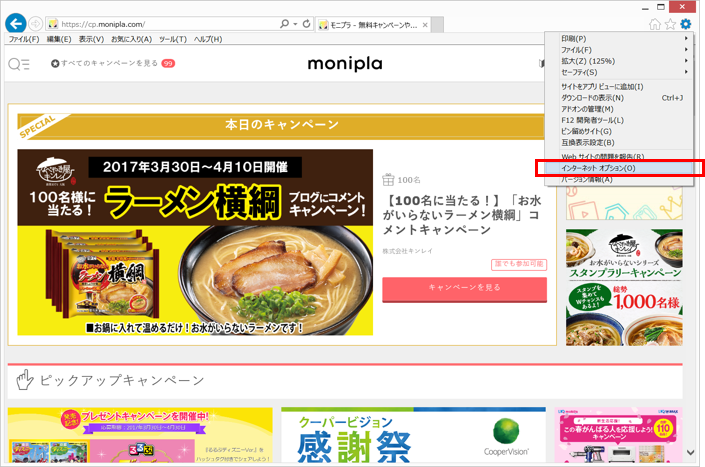This screenshot has height=467, width=705.
Task: Open the 編集(E) menu
Action: [59, 39]
